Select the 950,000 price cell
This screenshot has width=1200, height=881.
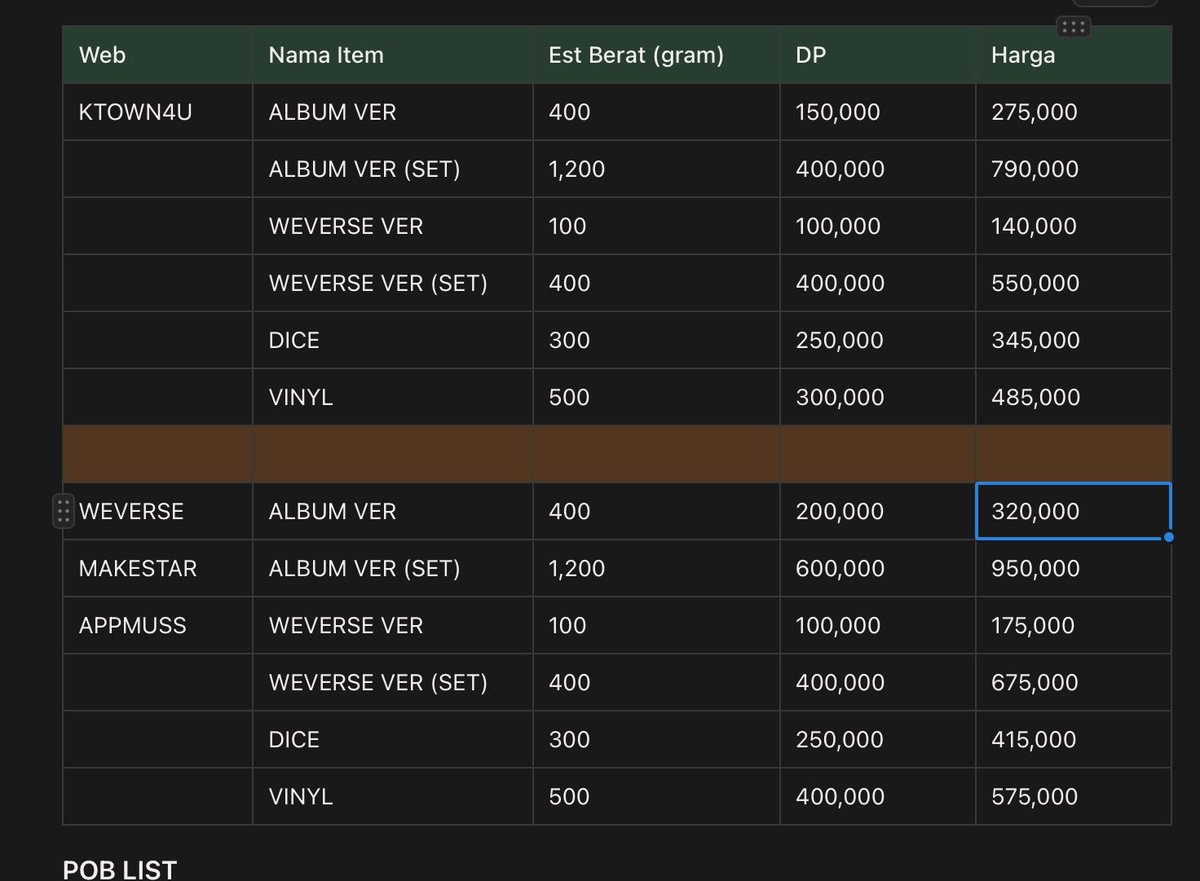click(1073, 568)
